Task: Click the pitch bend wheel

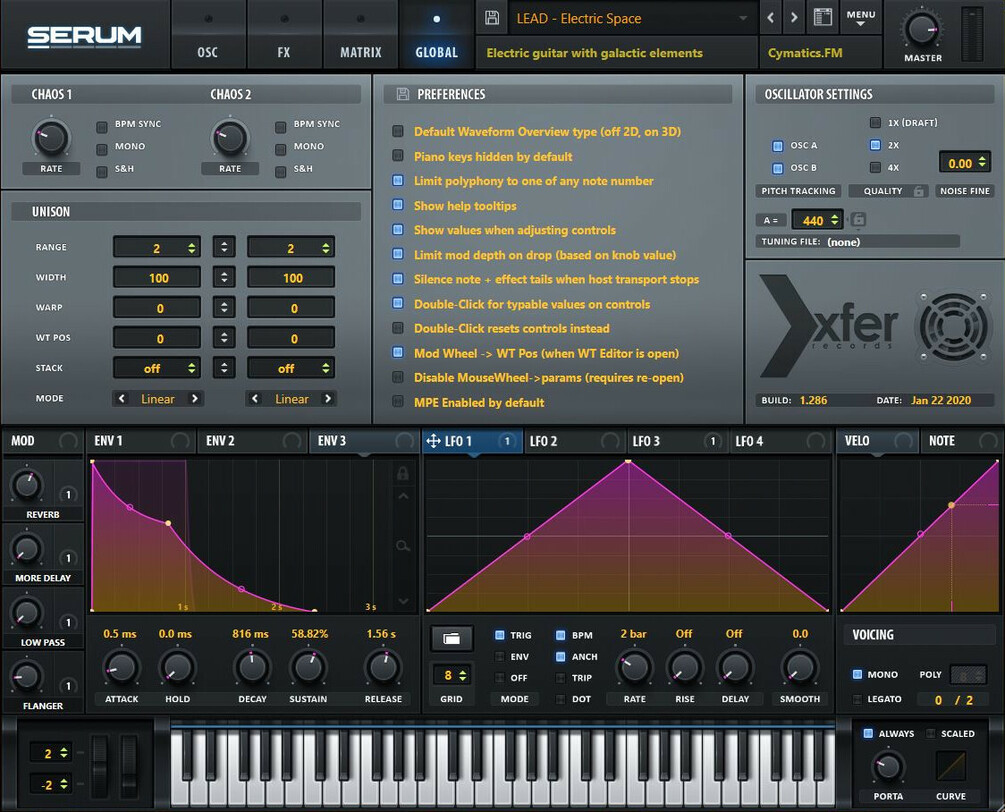Action: 99,766
